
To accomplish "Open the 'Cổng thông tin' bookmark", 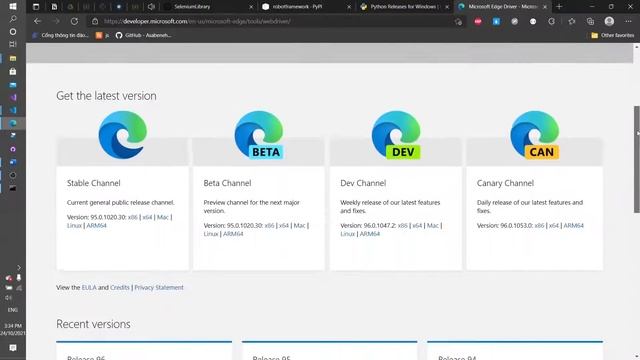I will tap(60, 36).
